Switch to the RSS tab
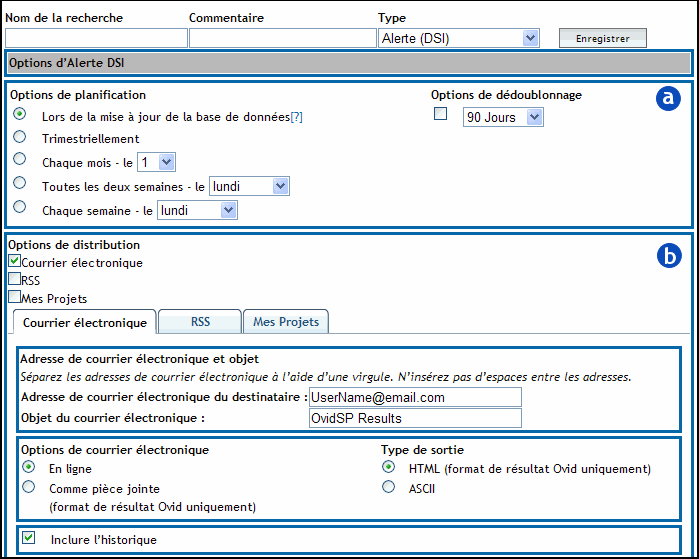 tap(200, 322)
